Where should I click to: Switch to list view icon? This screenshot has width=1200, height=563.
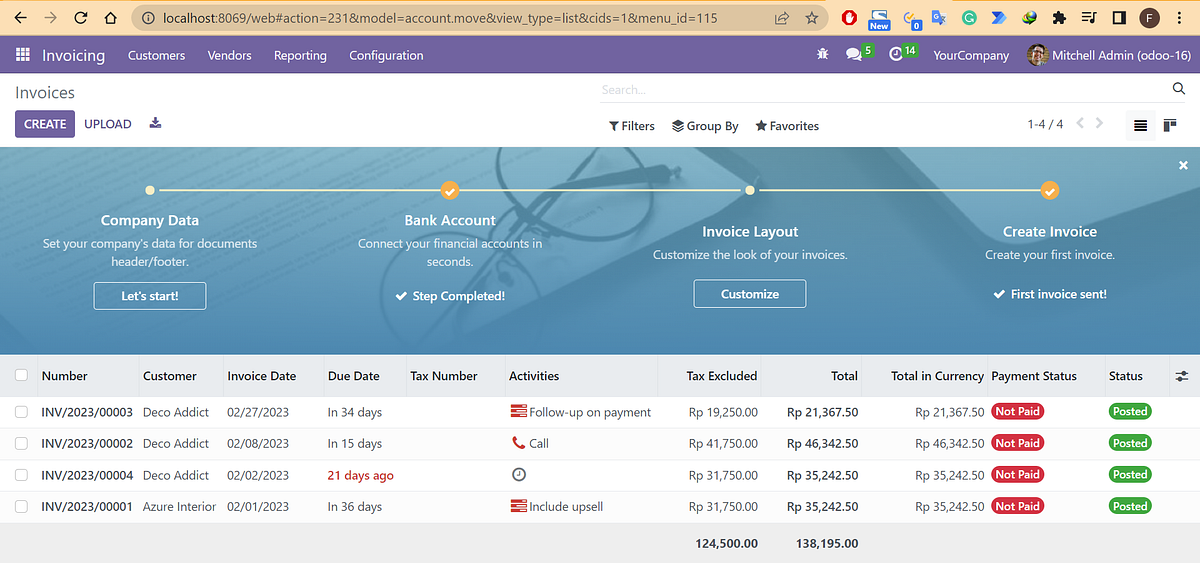click(x=1140, y=125)
